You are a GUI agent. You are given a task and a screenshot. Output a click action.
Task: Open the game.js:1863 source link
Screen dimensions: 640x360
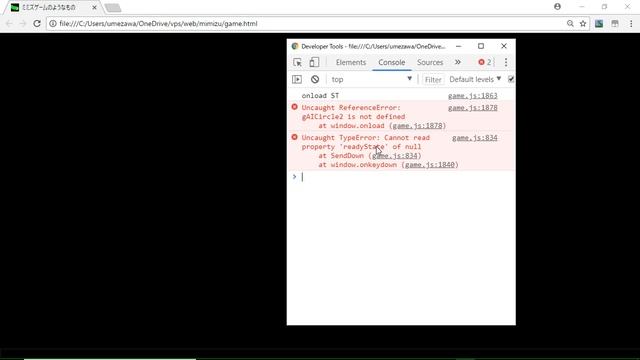pyautogui.click(x=472, y=96)
